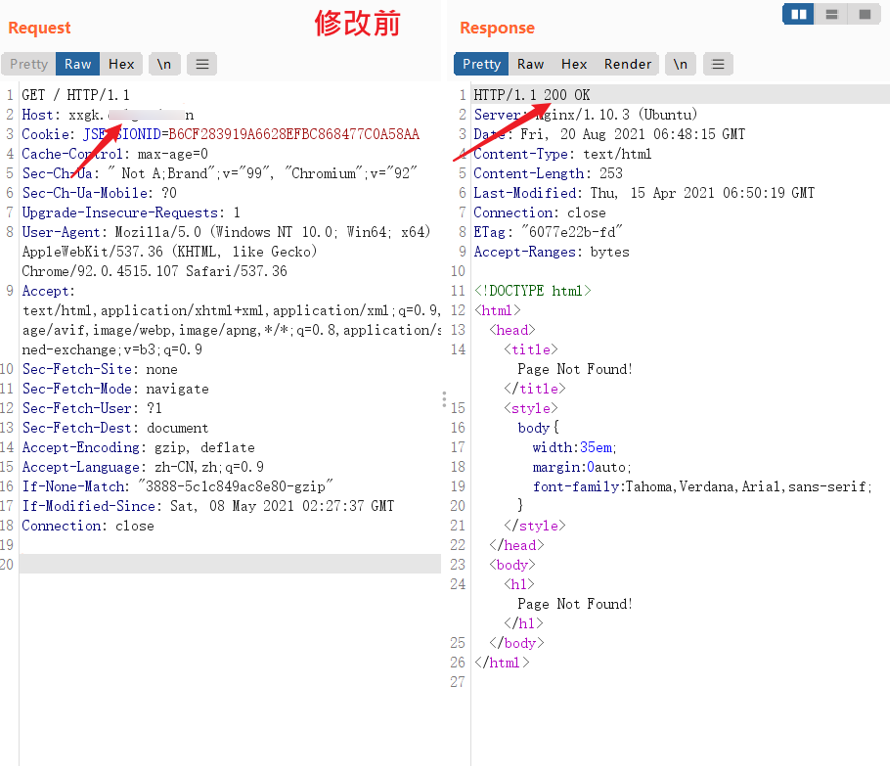Click the response Date header line
This screenshot has width=890, height=766.
click(x=609, y=134)
